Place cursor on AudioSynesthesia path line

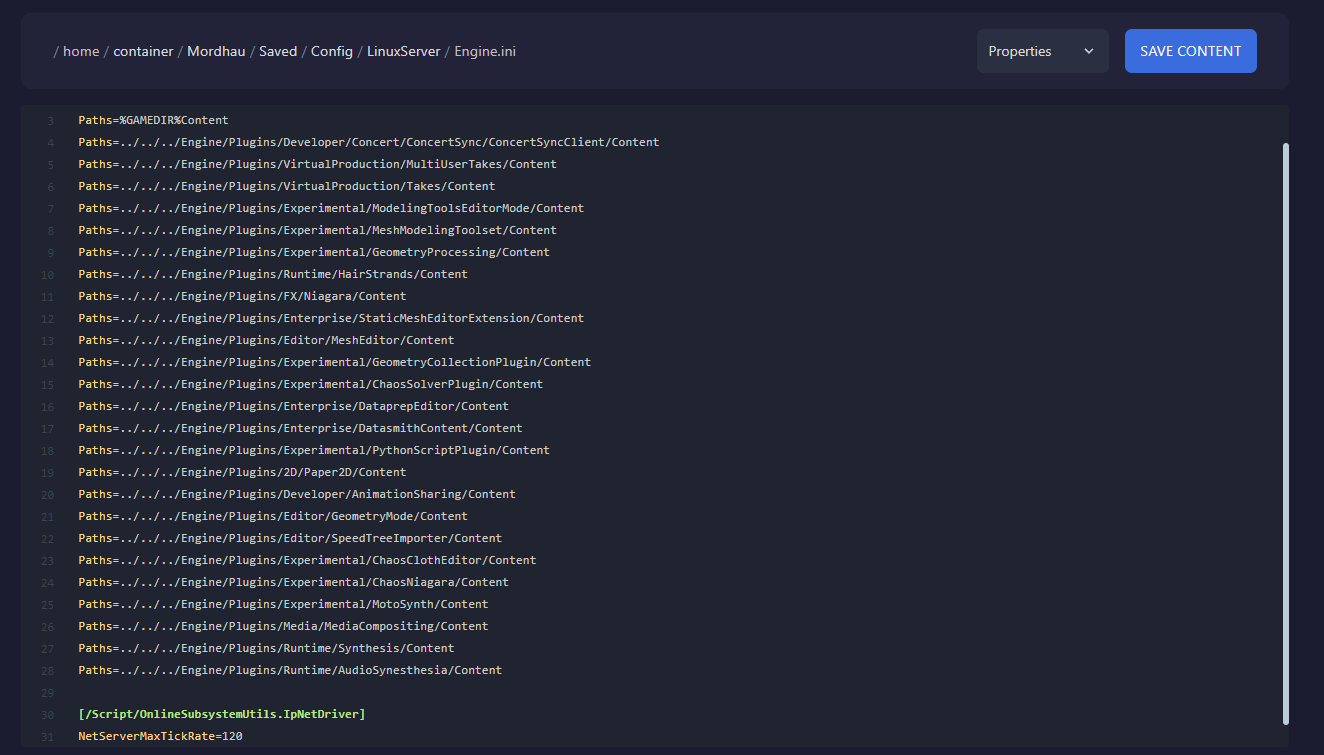290,670
